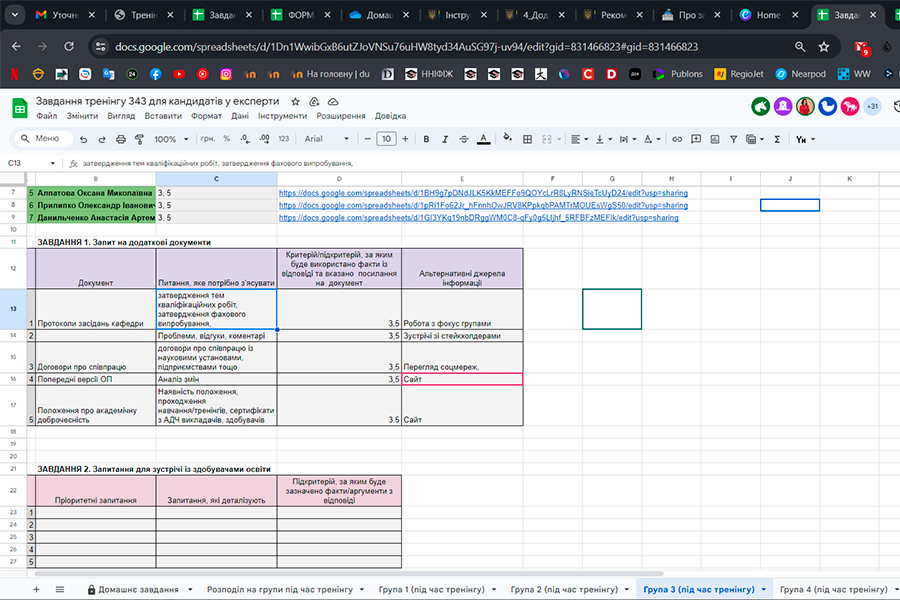Click the Paint format roller icon
Screen dimensions: 900x600
138,139
